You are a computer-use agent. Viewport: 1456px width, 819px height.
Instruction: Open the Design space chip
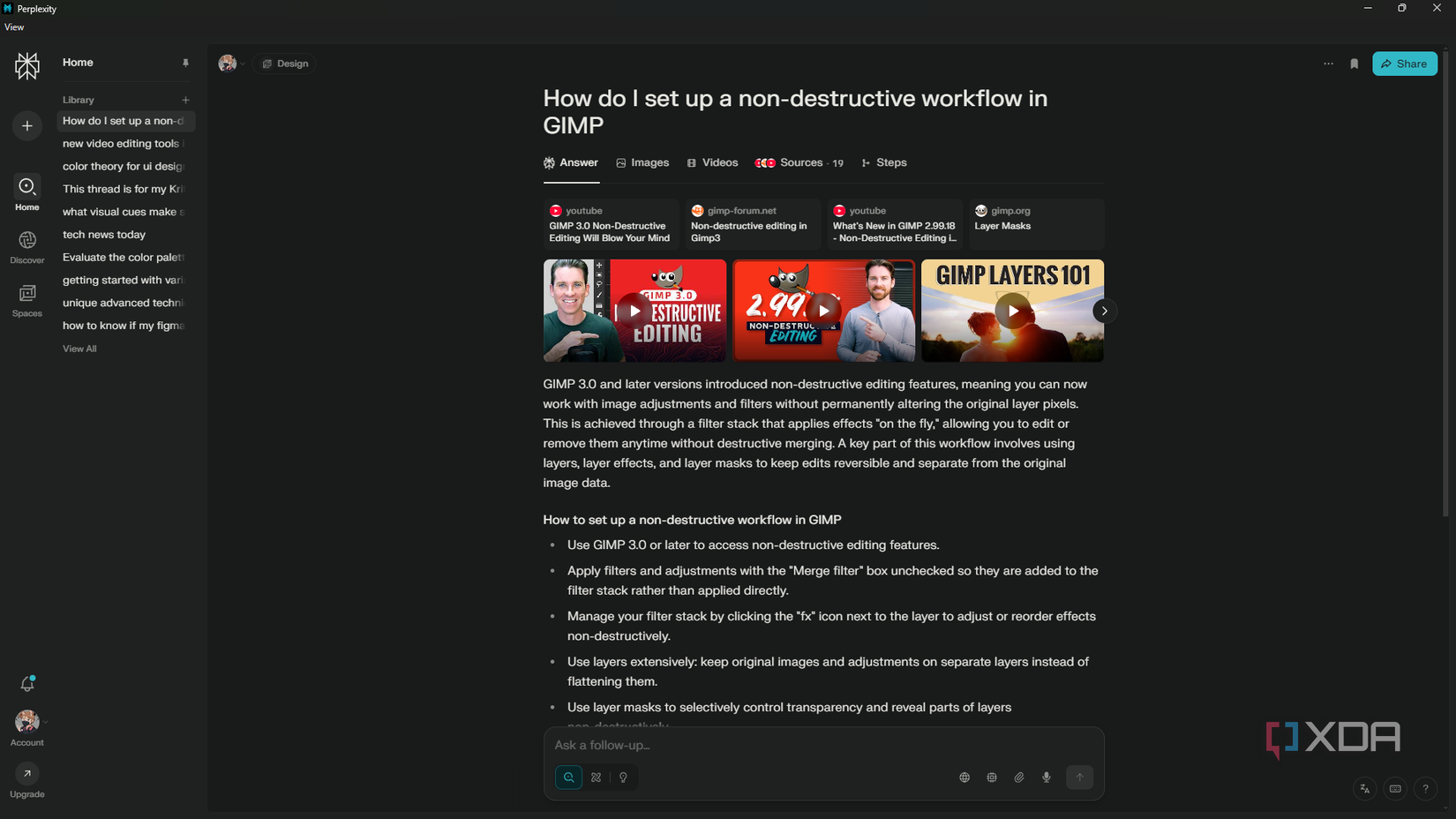click(285, 64)
